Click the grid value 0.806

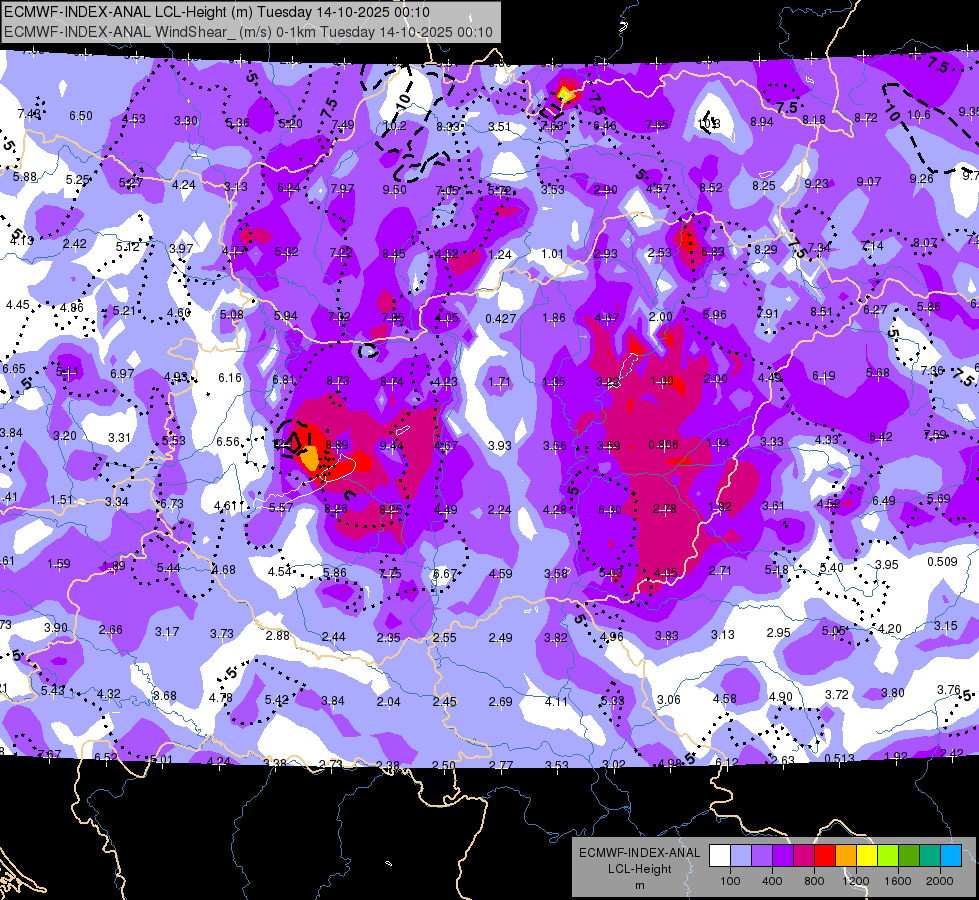pyautogui.click(x=664, y=445)
